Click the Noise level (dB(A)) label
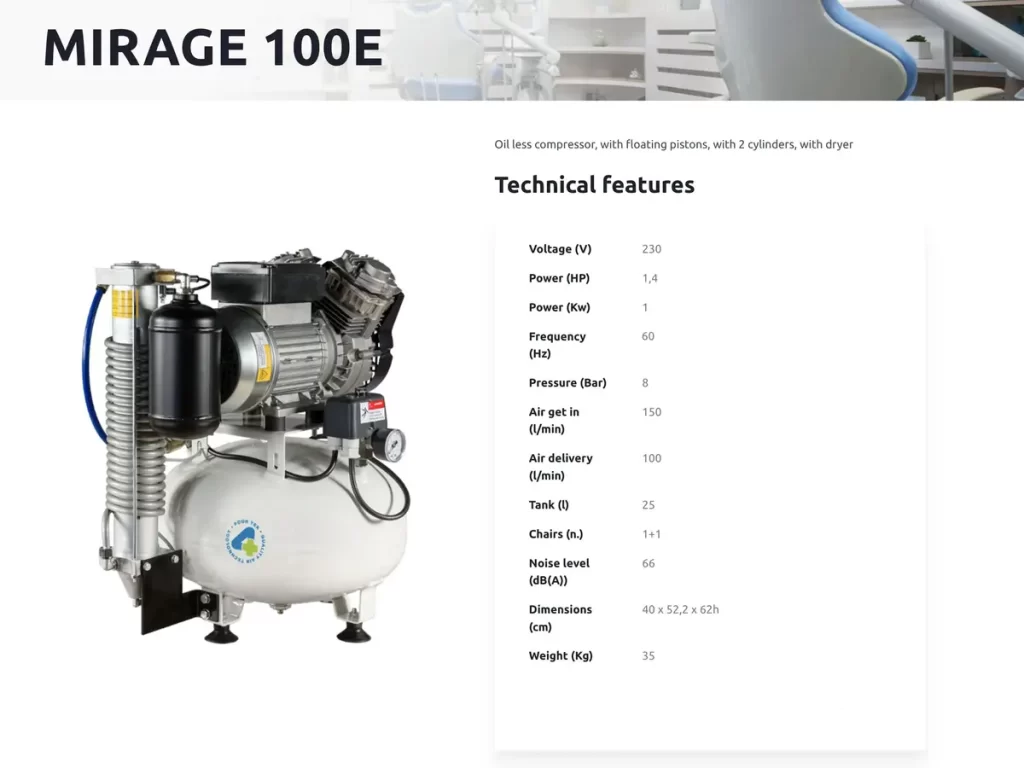The width and height of the screenshot is (1024, 768). tap(559, 572)
